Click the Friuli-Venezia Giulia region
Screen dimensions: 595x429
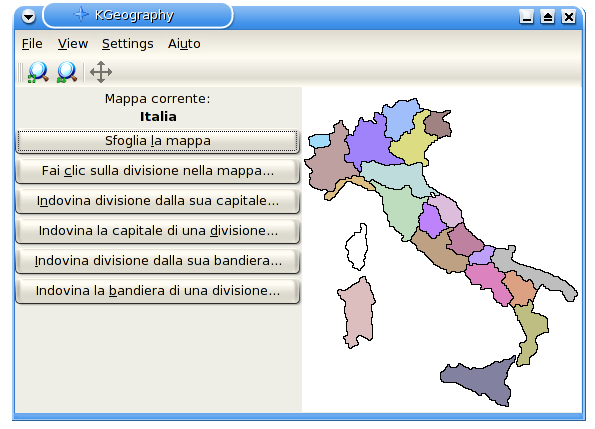point(437,123)
